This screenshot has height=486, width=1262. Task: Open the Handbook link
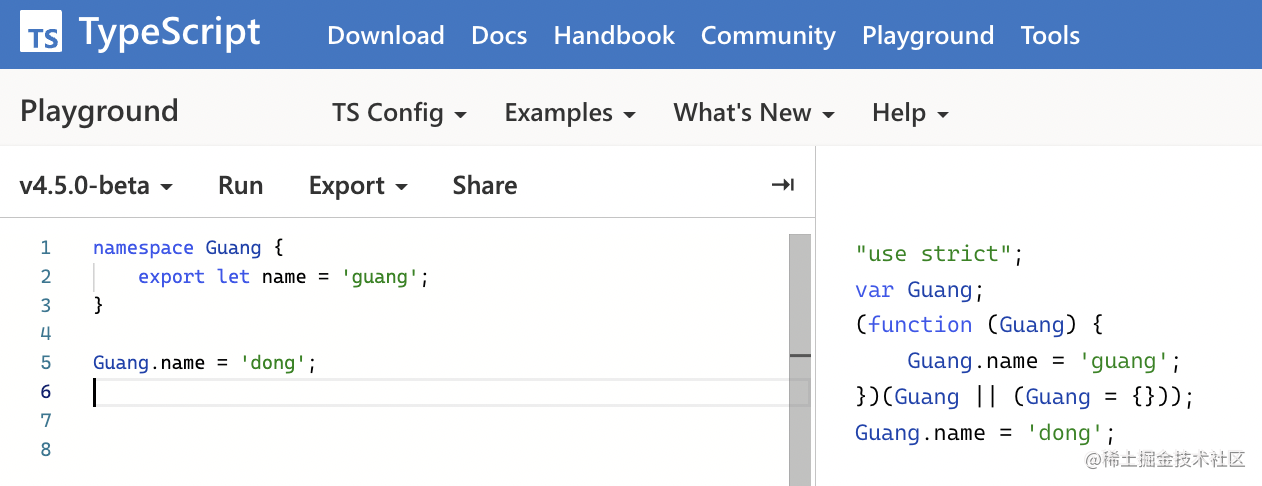point(614,36)
